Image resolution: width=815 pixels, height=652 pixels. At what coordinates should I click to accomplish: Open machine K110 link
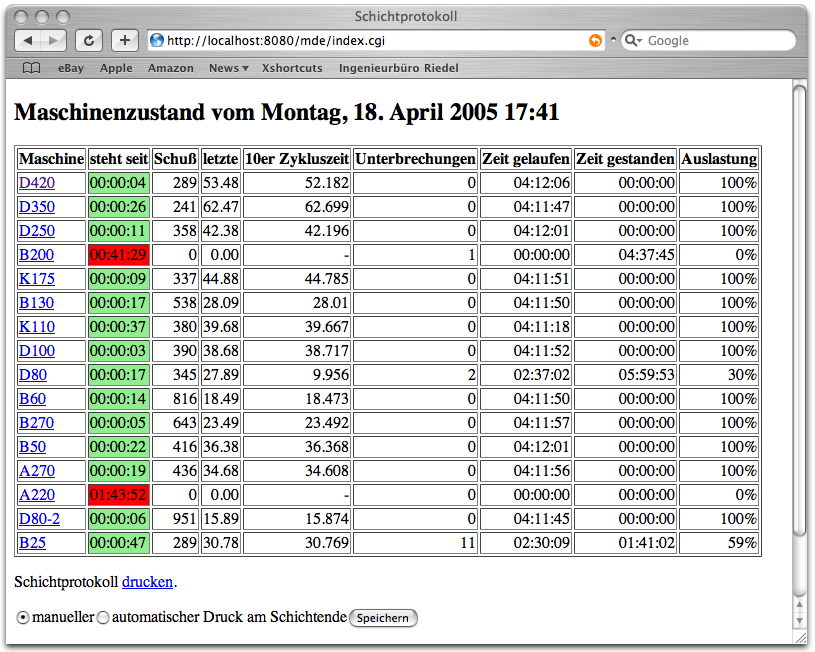click(x=37, y=327)
